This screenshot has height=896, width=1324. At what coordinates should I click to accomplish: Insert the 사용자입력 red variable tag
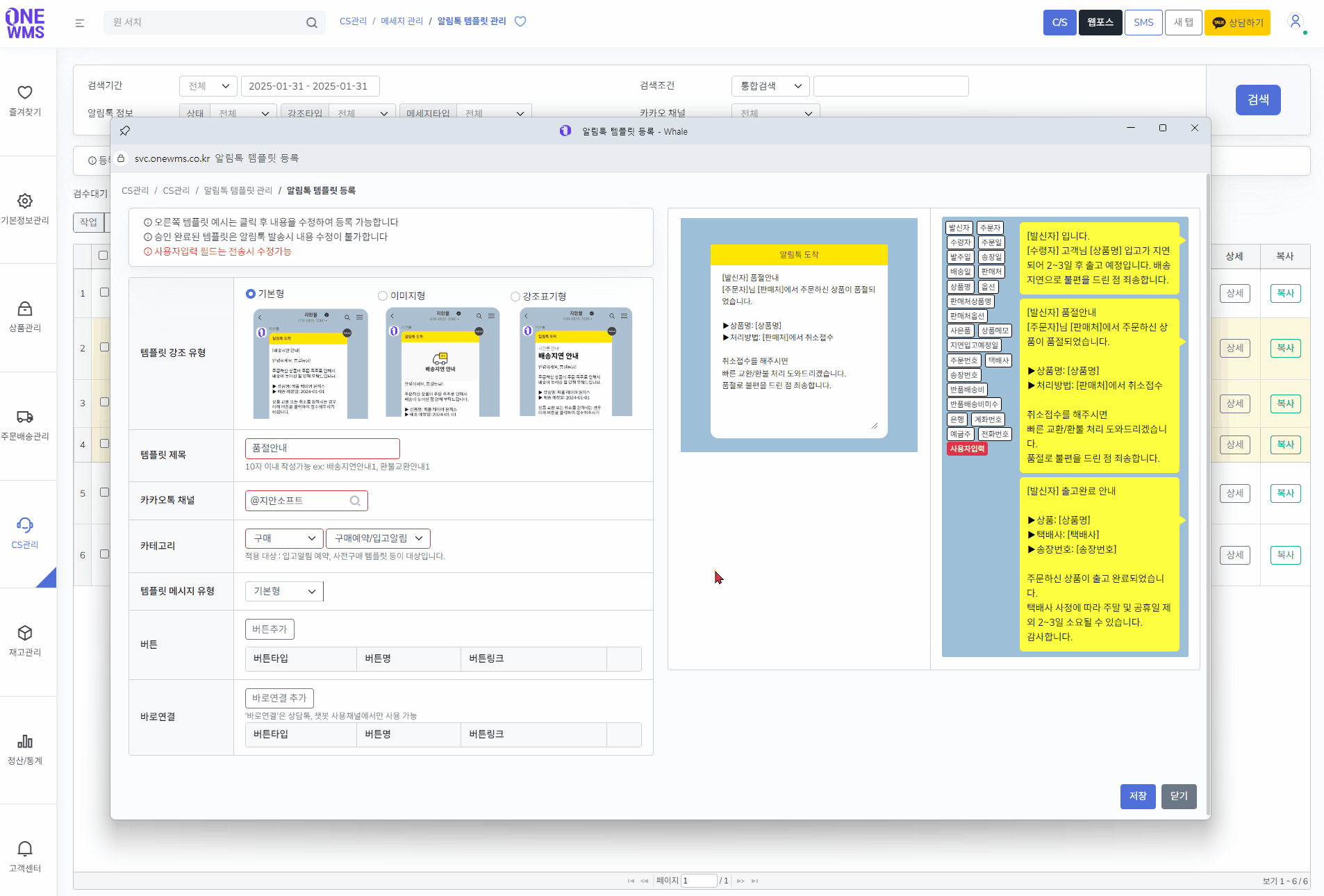click(x=967, y=449)
